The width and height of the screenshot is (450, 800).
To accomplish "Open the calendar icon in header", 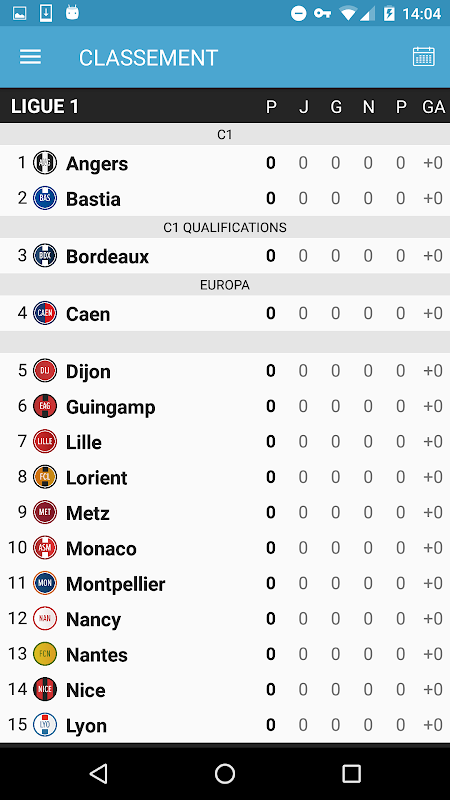I will [x=423, y=57].
